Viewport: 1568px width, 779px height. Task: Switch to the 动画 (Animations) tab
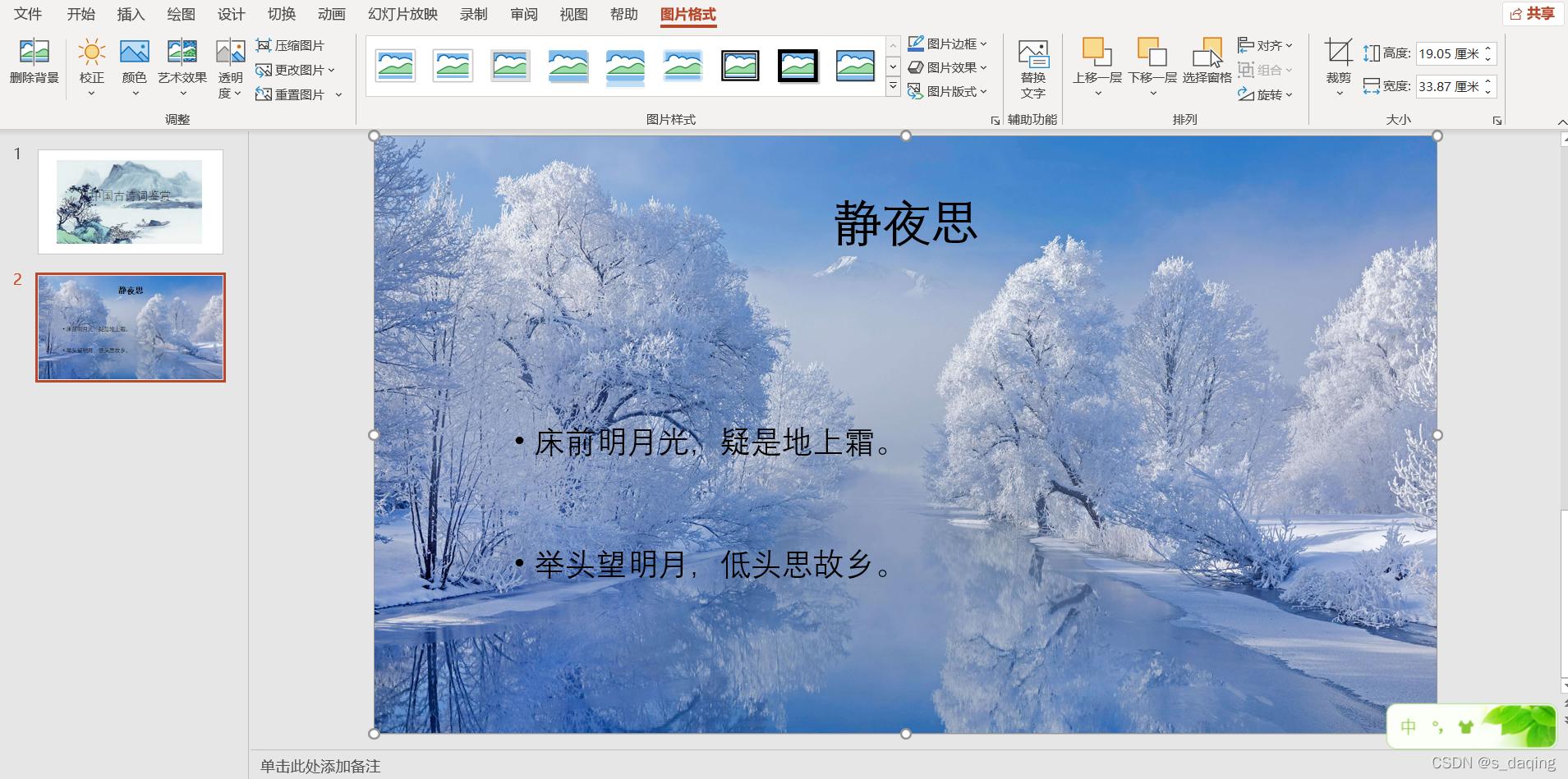coord(331,14)
